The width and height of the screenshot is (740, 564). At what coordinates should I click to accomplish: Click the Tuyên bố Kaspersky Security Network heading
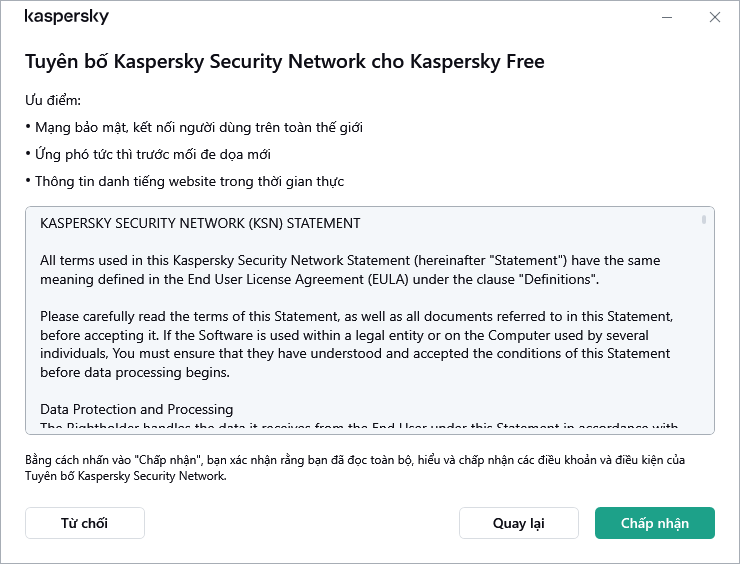coord(284,62)
